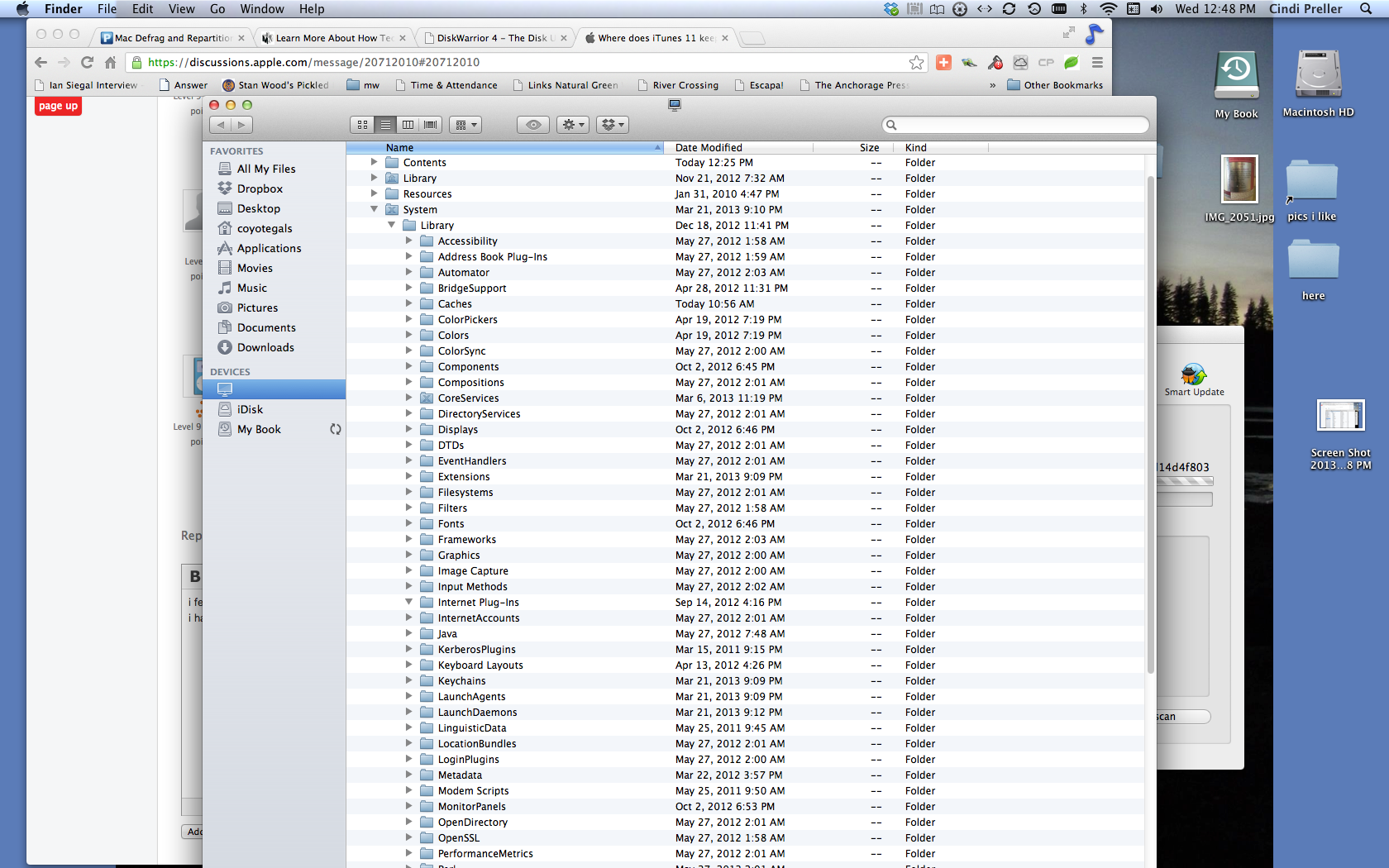
Task: Switch Finder to icon view
Action: pos(362,125)
